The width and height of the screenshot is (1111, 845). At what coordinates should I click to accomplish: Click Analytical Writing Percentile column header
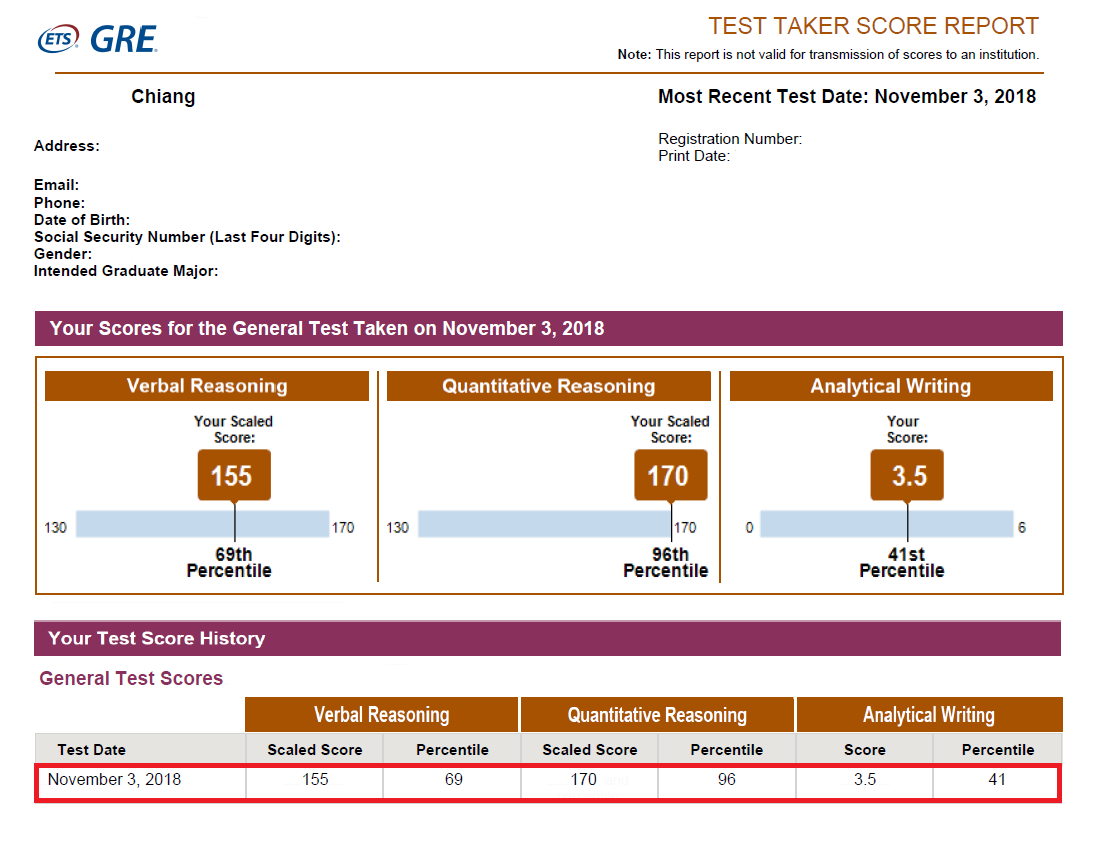pyautogui.click(x=998, y=749)
